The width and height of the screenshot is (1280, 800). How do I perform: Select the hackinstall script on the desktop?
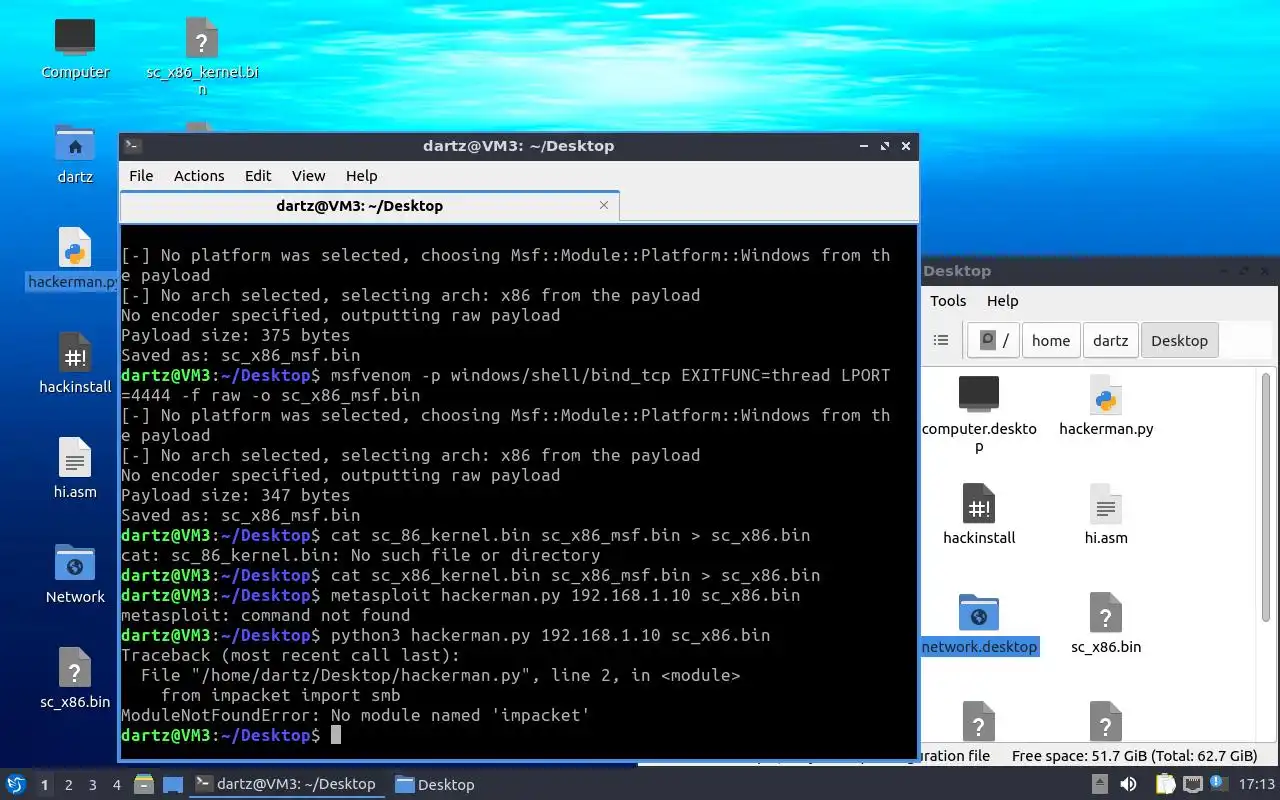[75, 364]
